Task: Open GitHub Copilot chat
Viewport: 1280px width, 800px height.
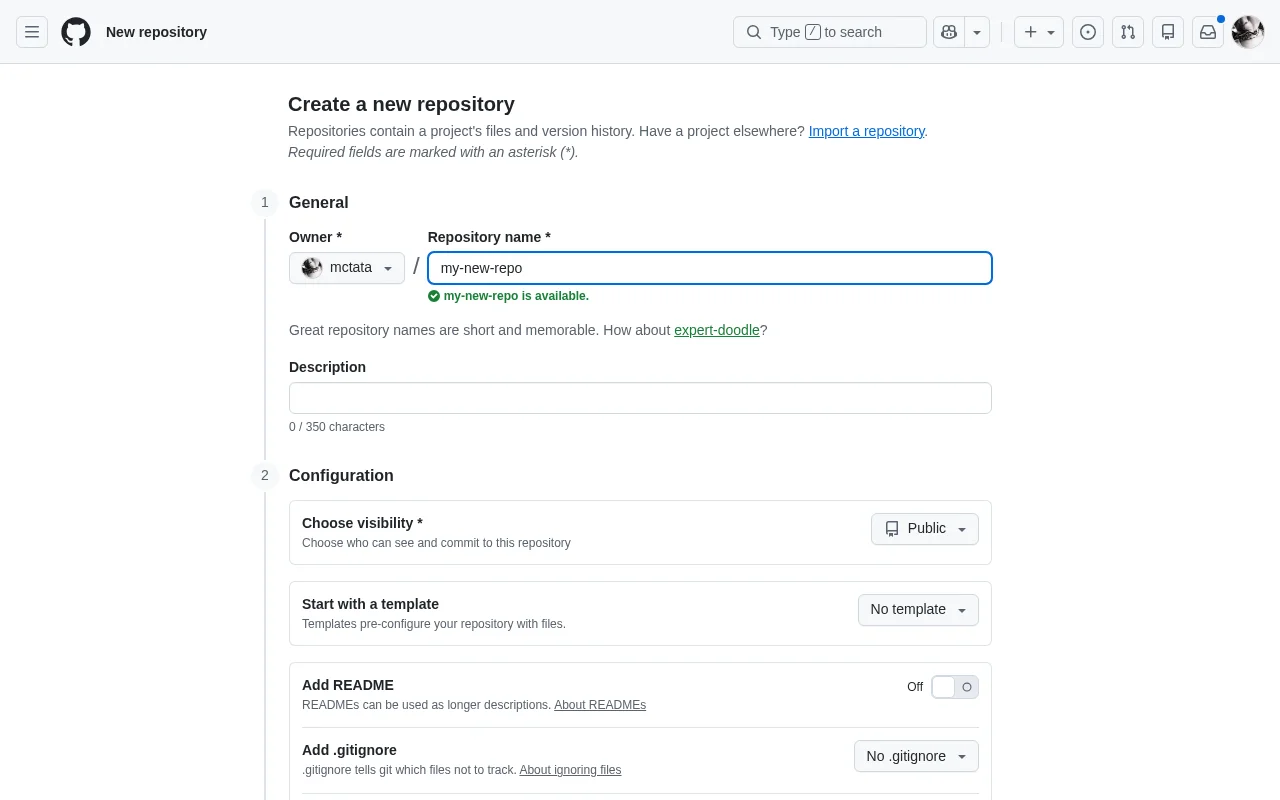Action: click(x=948, y=32)
